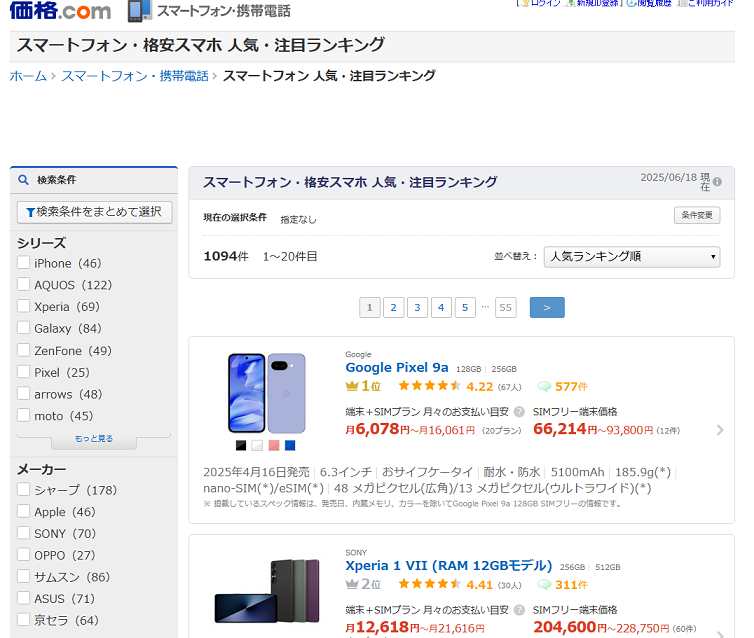Screen dimensions: 754x638
Task: Check the iPhone (46) series checkbox
Action: pos(24,263)
